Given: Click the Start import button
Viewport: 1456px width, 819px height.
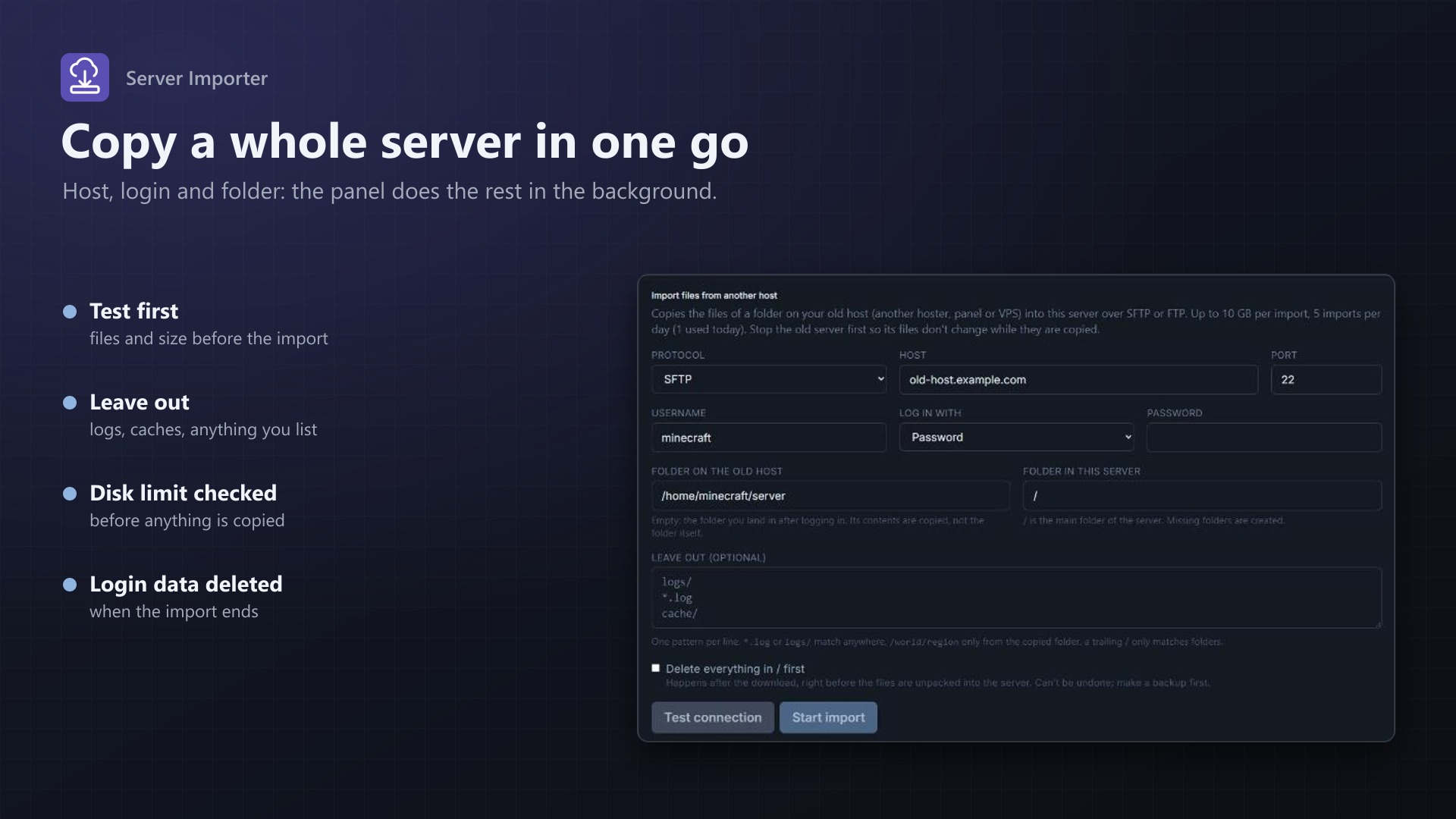Looking at the screenshot, I should pyautogui.click(x=828, y=717).
